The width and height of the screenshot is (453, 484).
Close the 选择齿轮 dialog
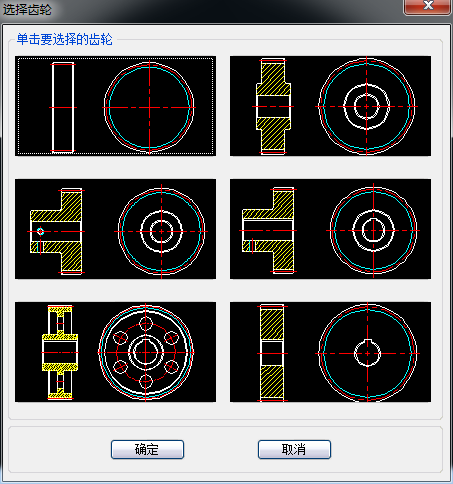[x=427, y=7]
